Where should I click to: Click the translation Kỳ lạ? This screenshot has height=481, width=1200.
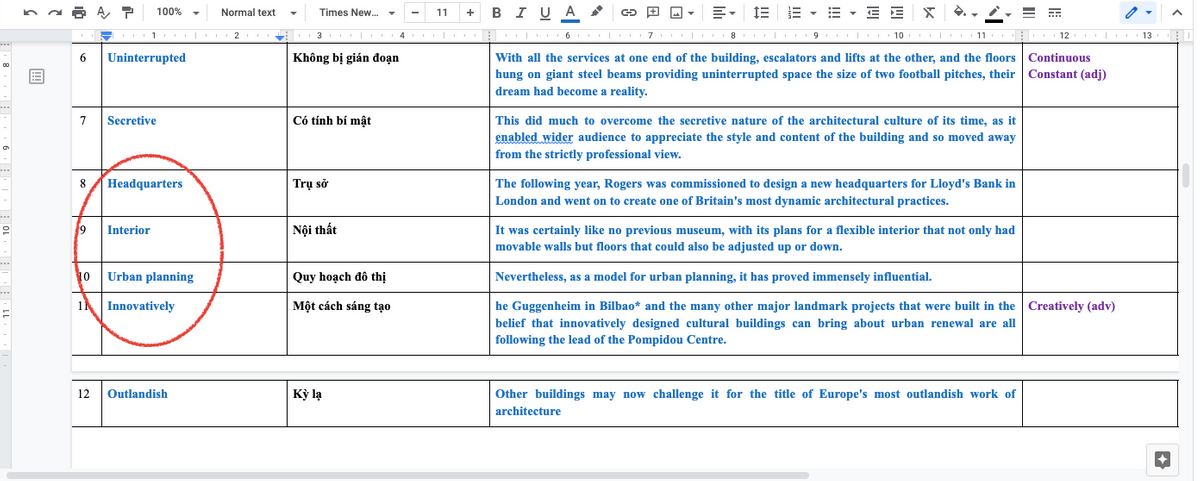307,394
